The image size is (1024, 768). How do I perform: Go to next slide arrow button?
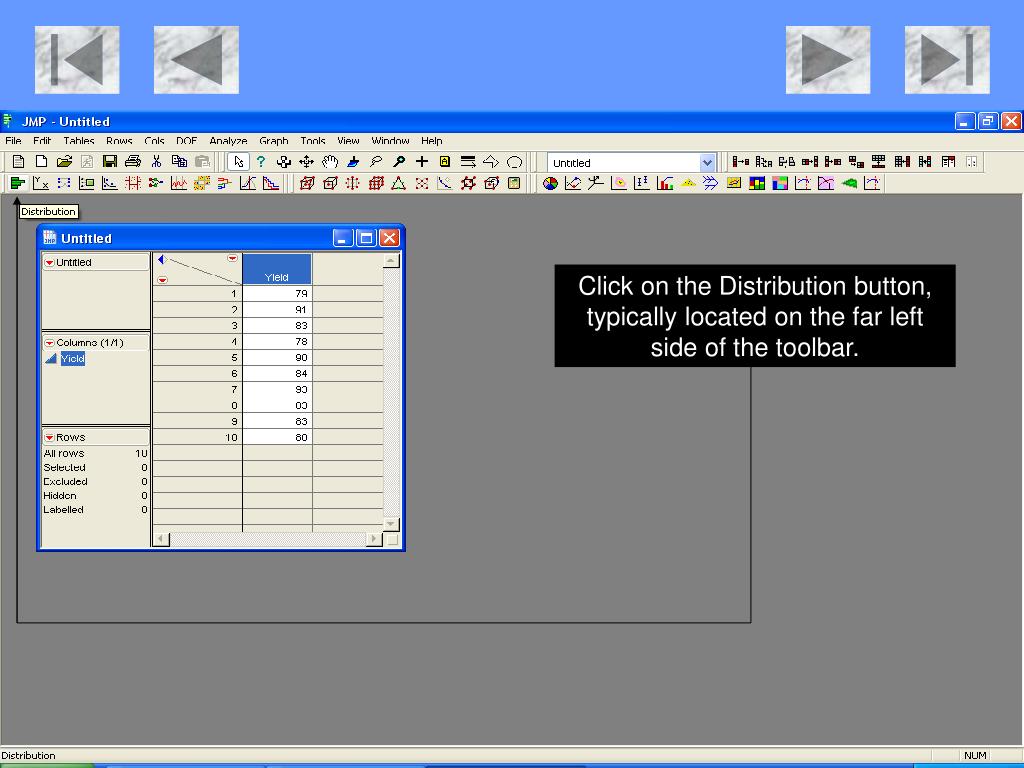click(x=828, y=60)
